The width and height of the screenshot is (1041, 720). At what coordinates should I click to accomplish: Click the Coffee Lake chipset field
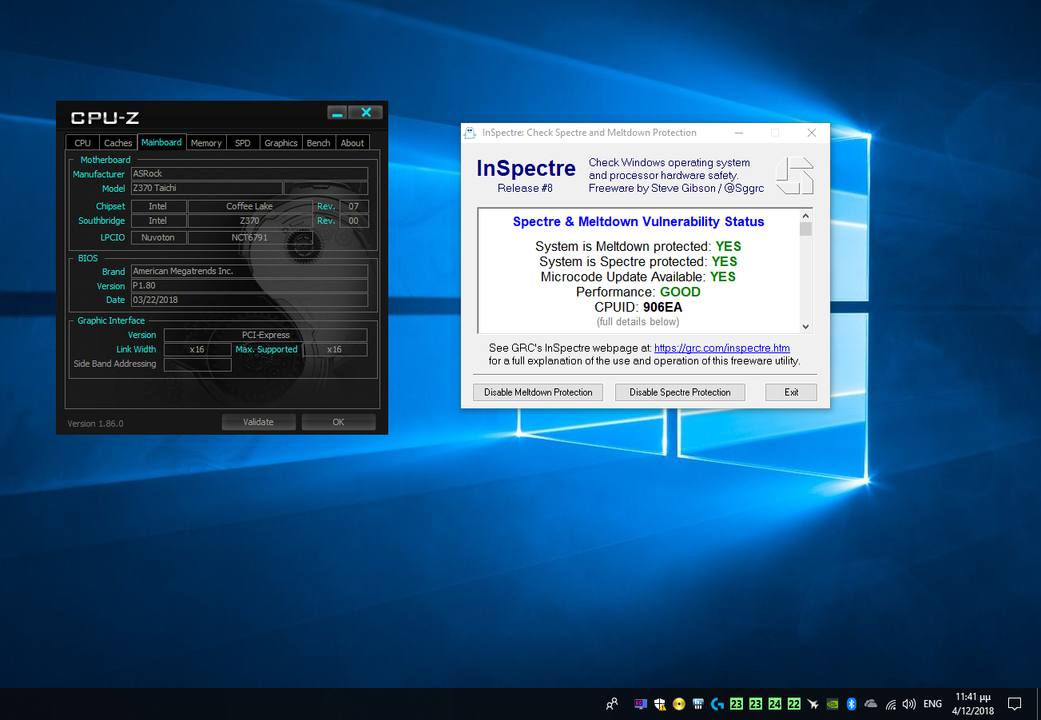(250, 206)
